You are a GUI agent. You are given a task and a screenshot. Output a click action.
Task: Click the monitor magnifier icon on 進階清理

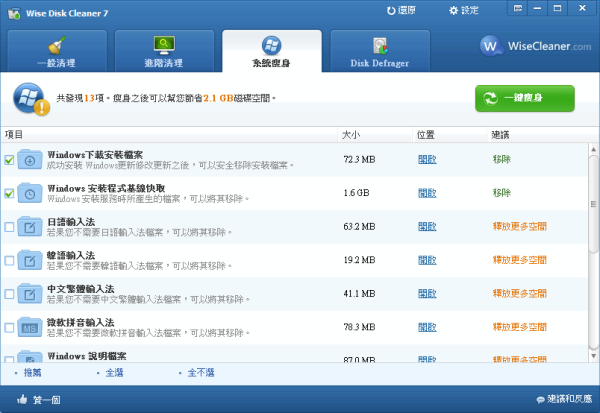coord(164,45)
